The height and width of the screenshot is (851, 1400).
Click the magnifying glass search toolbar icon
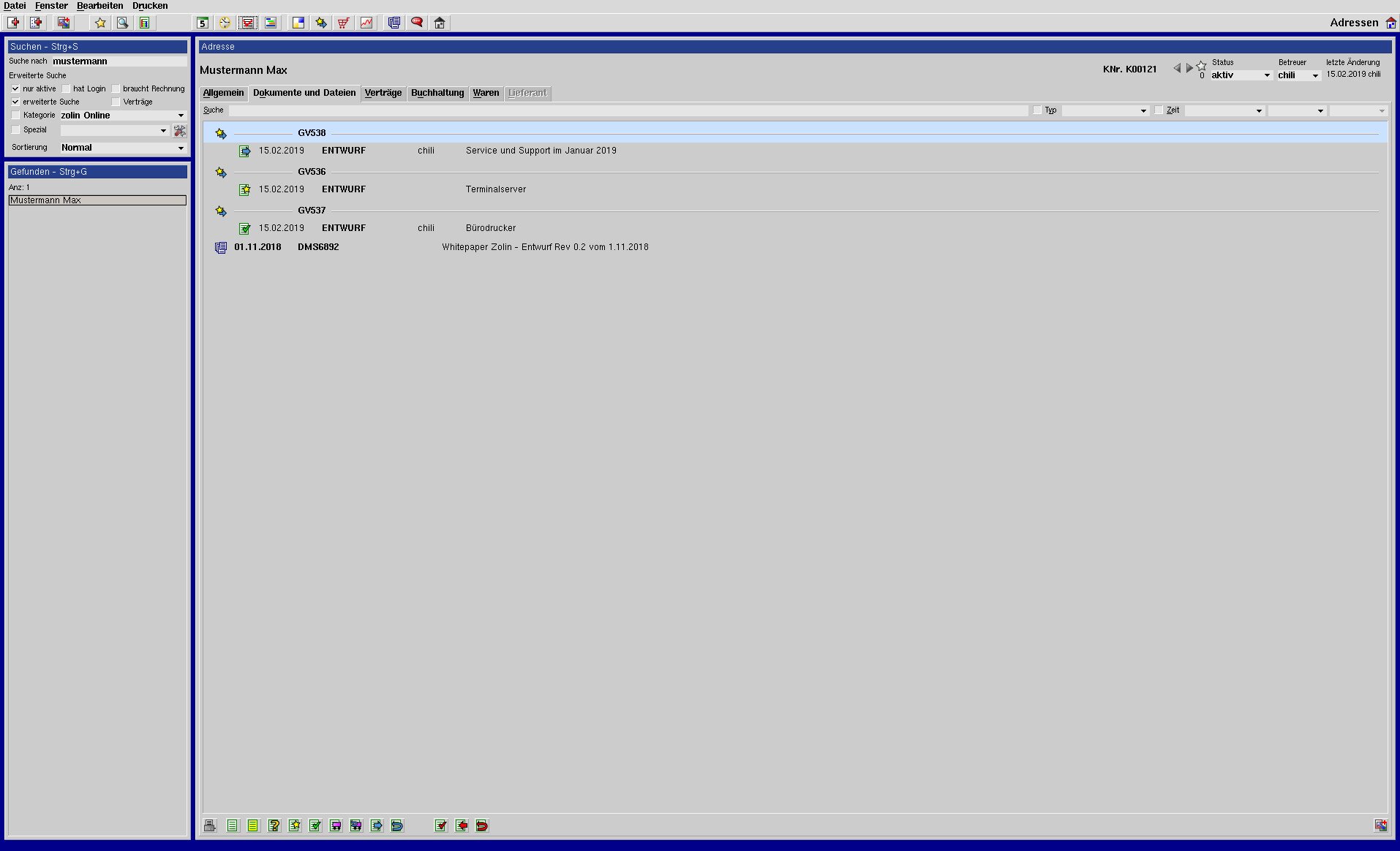tap(123, 23)
